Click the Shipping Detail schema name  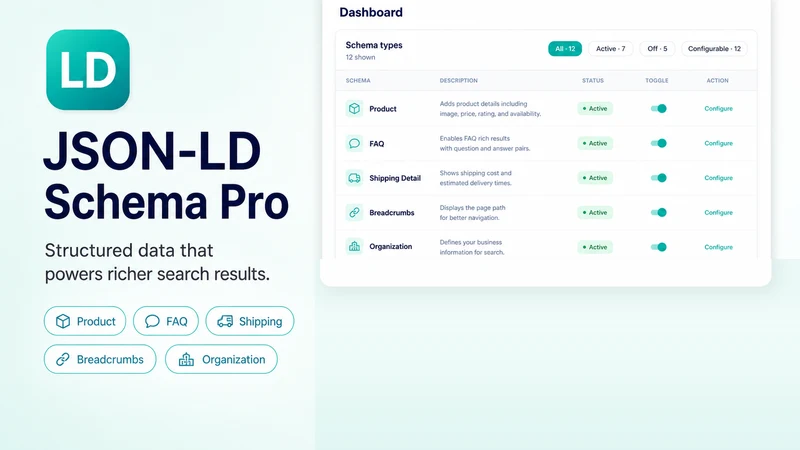[x=395, y=178]
